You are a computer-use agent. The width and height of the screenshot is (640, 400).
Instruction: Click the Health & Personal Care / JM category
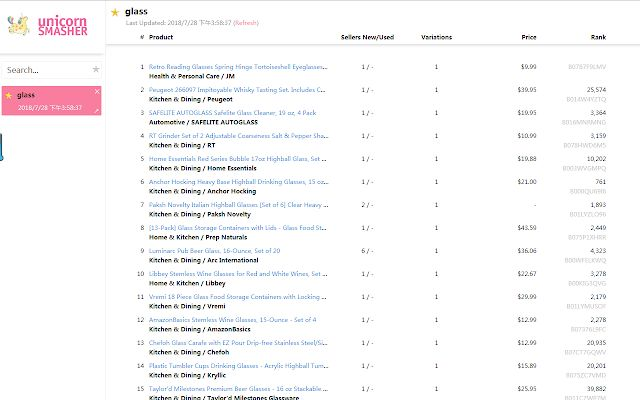pos(192,76)
